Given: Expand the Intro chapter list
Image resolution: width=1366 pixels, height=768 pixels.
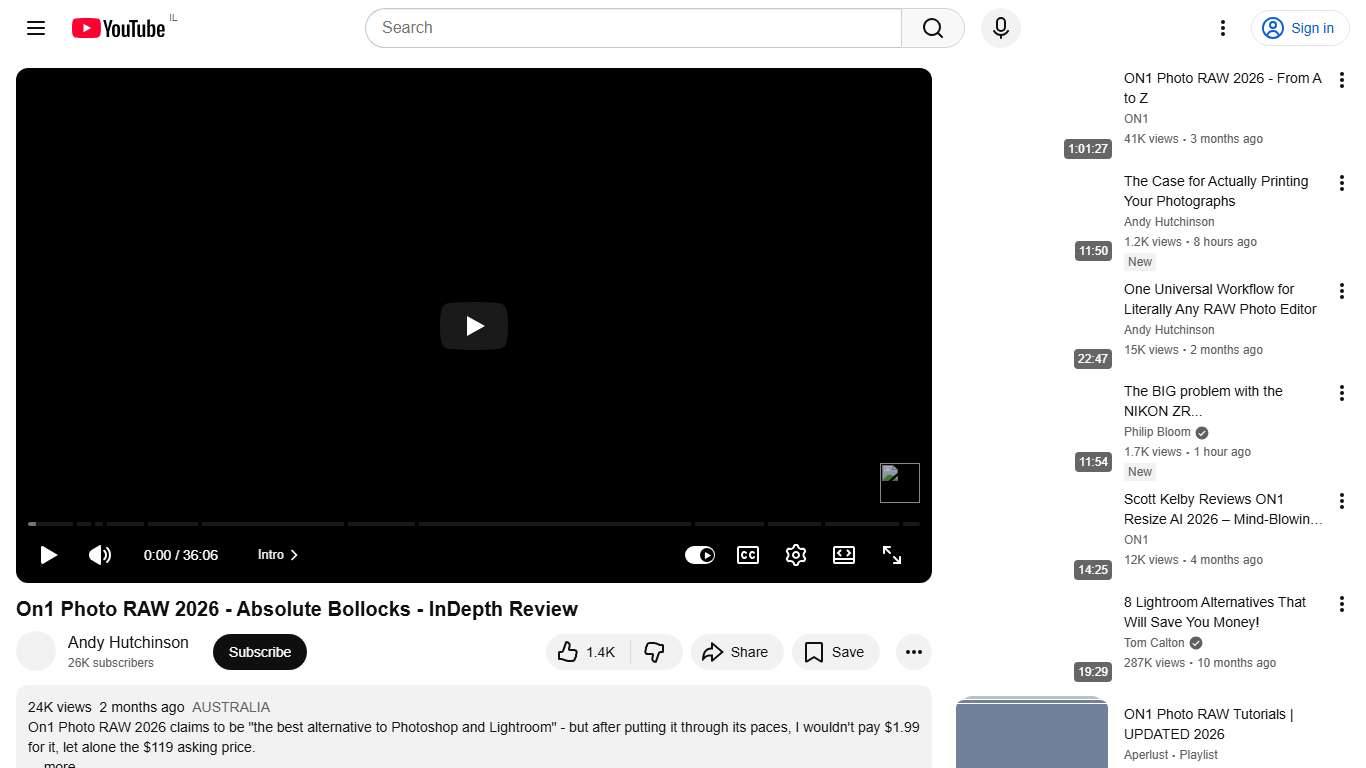Looking at the screenshot, I should pos(277,555).
